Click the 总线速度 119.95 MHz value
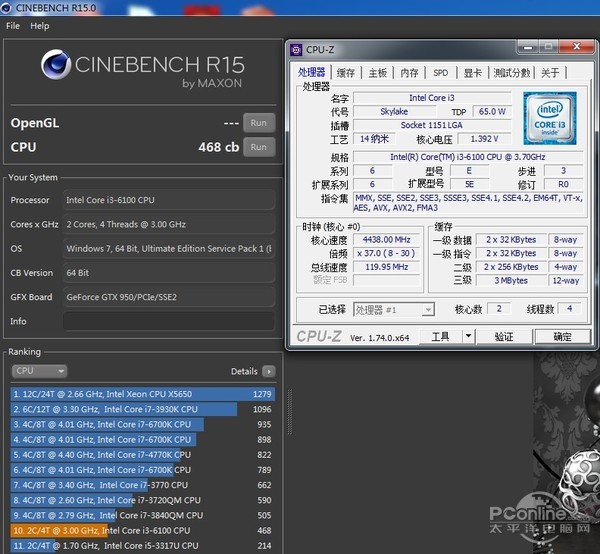The height and width of the screenshot is (554, 600). pos(386,267)
